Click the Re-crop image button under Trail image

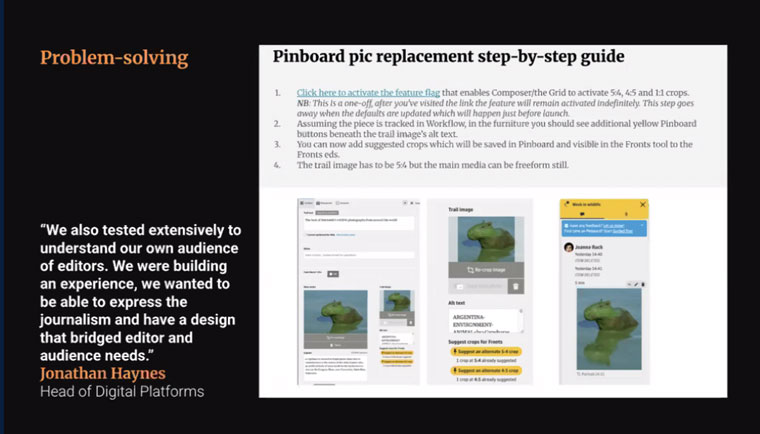coord(486,270)
